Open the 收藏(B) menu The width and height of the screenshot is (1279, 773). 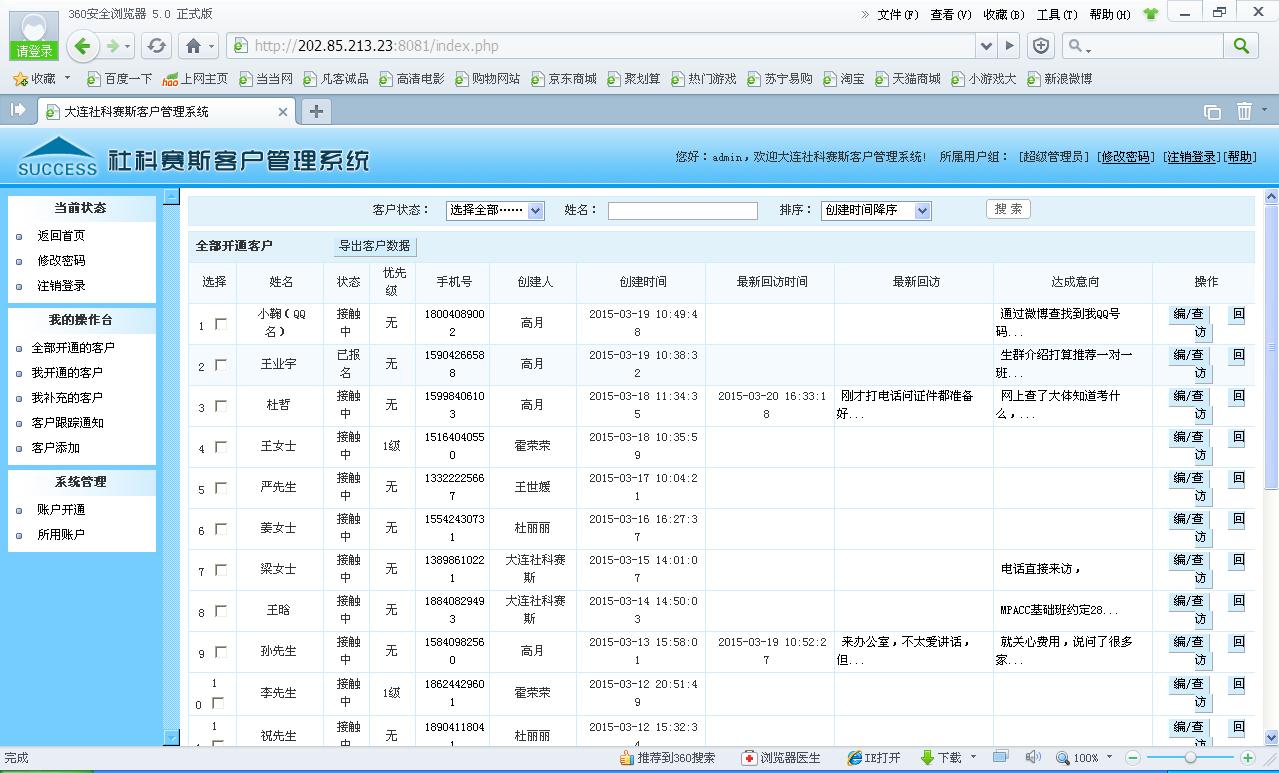(x=1004, y=14)
